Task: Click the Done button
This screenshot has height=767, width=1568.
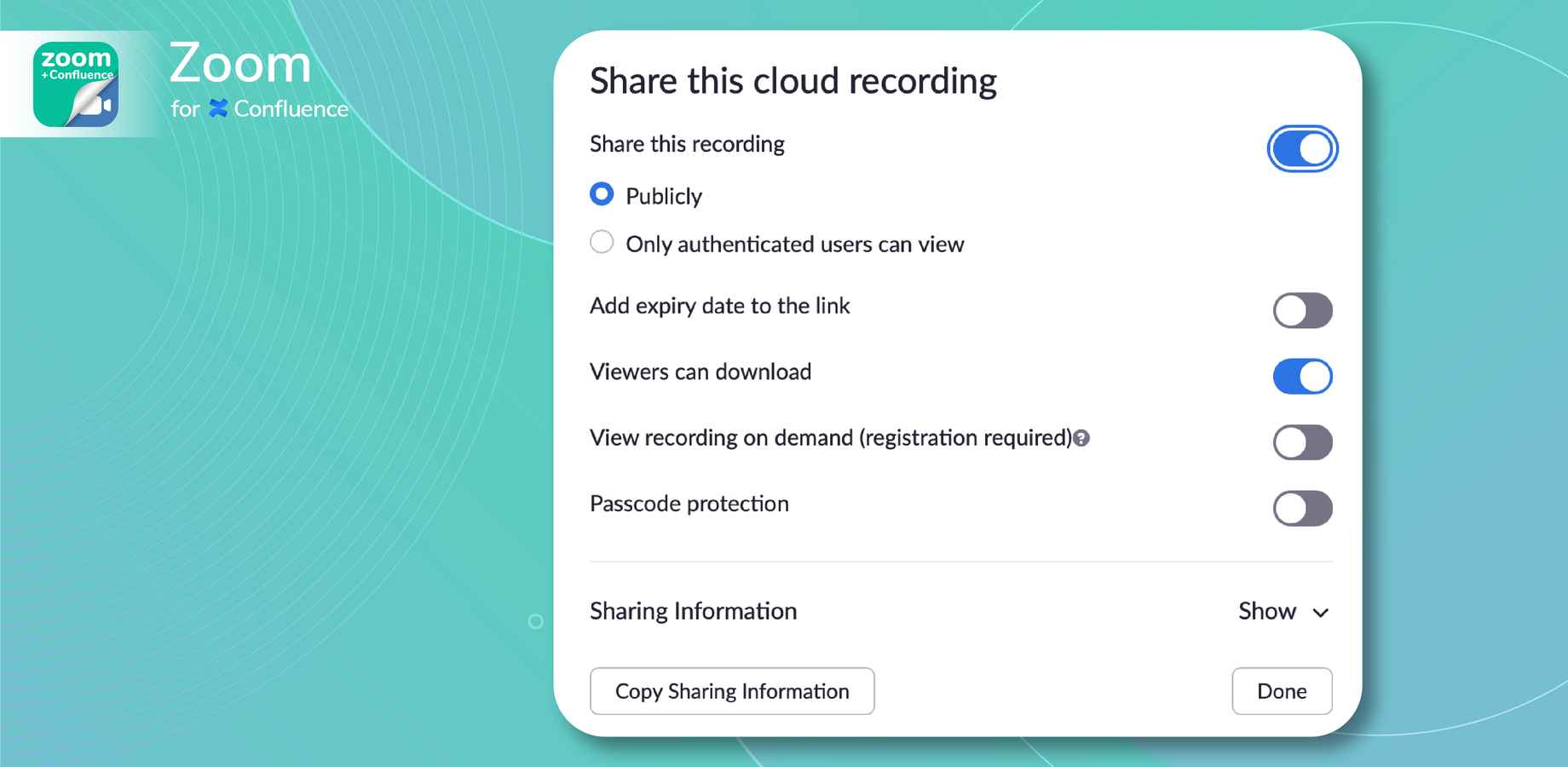Action: pos(1282,691)
